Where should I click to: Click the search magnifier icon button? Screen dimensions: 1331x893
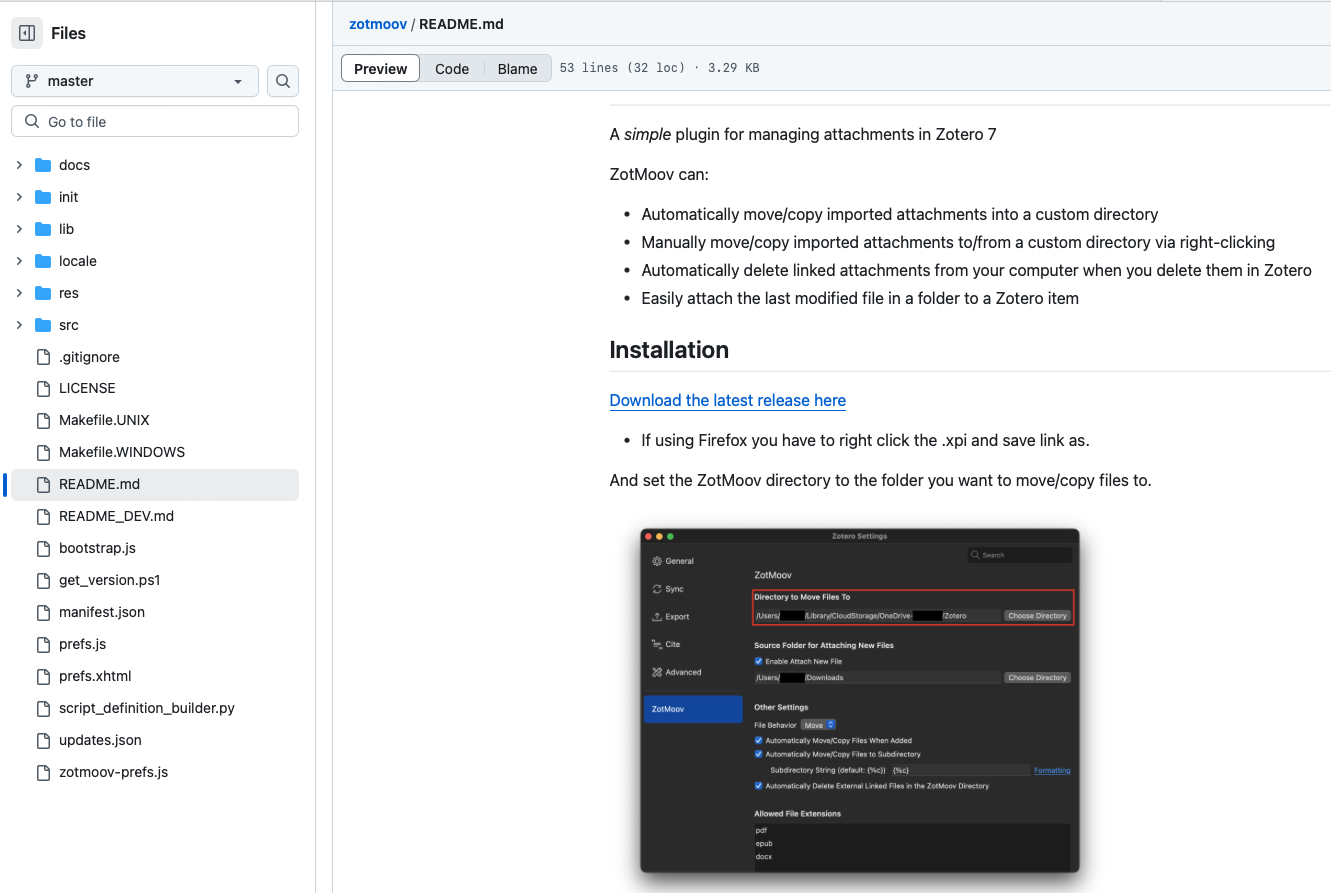coord(283,81)
